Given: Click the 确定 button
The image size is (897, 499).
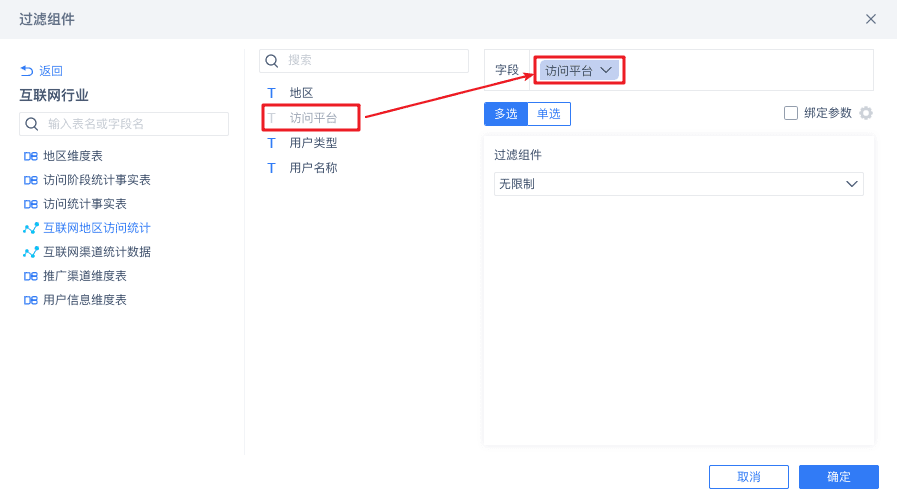Looking at the screenshot, I should pos(838,477).
